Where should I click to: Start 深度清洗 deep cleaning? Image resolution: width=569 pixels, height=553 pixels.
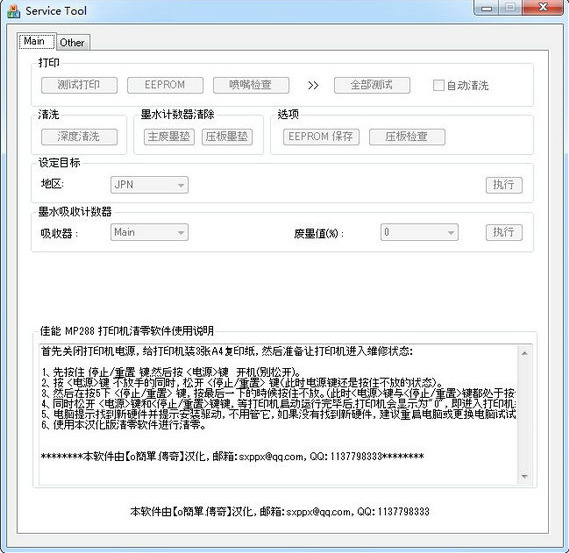(79, 137)
